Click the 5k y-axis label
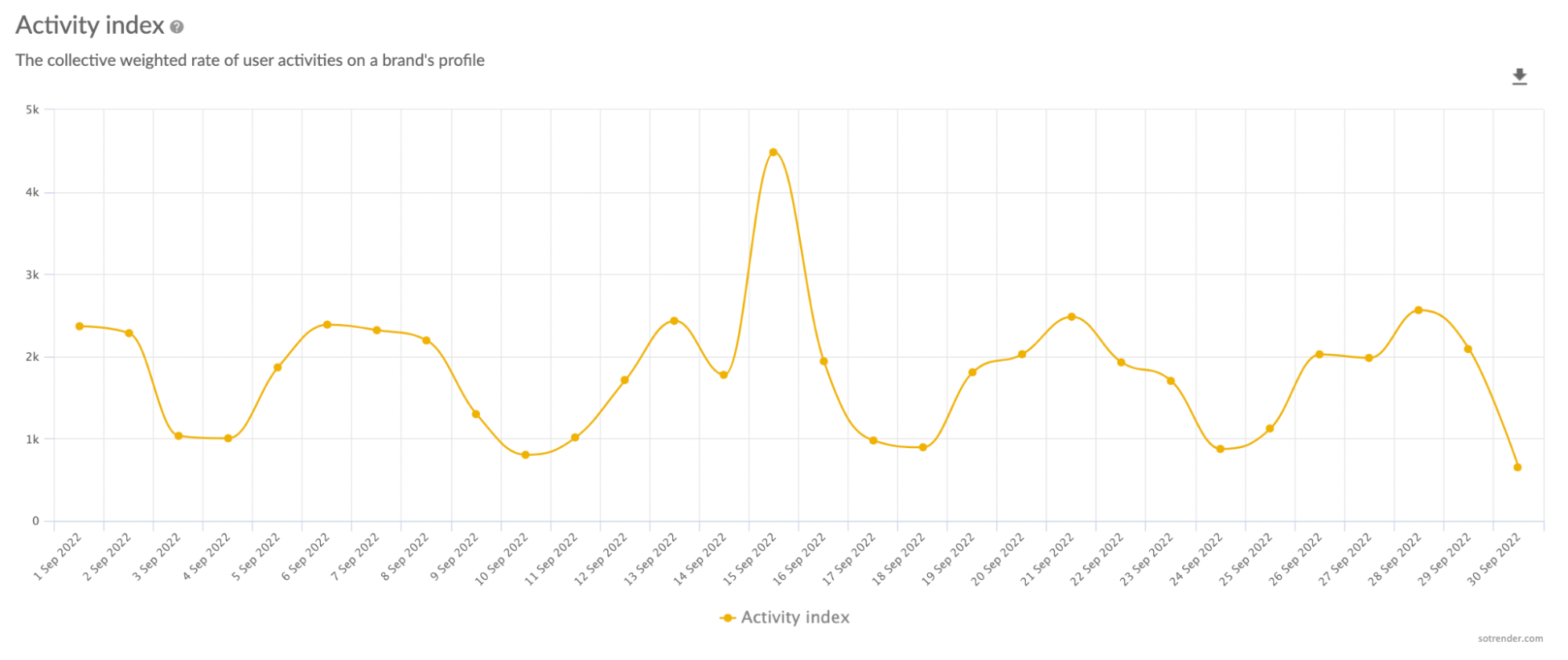This screenshot has width=1568, height=660. [32, 110]
